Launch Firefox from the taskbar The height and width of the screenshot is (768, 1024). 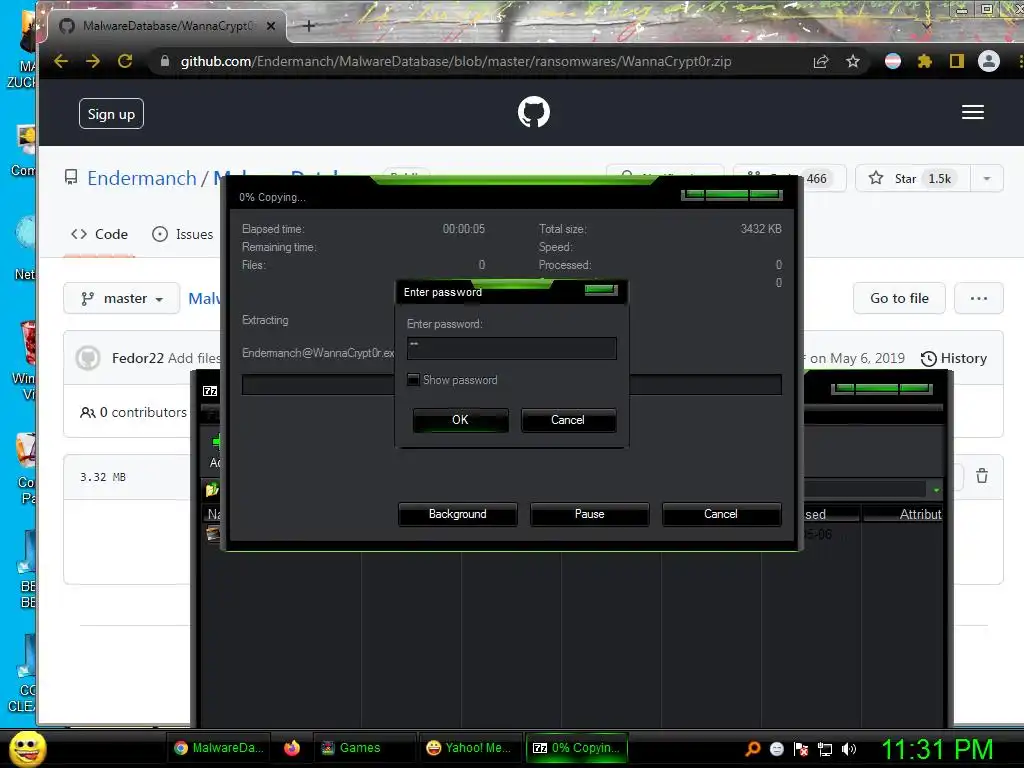pyautogui.click(x=292, y=748)
